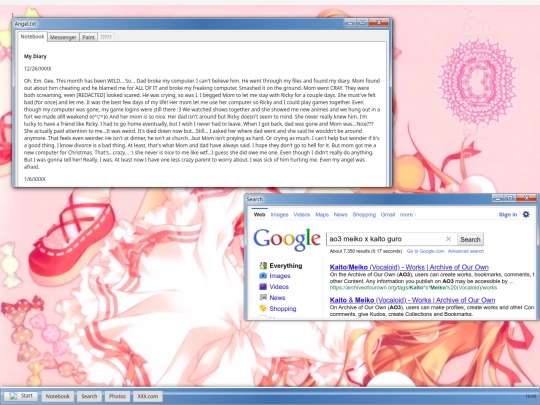Click the Everything icon in the search sidebar

[x=263, y=266]
